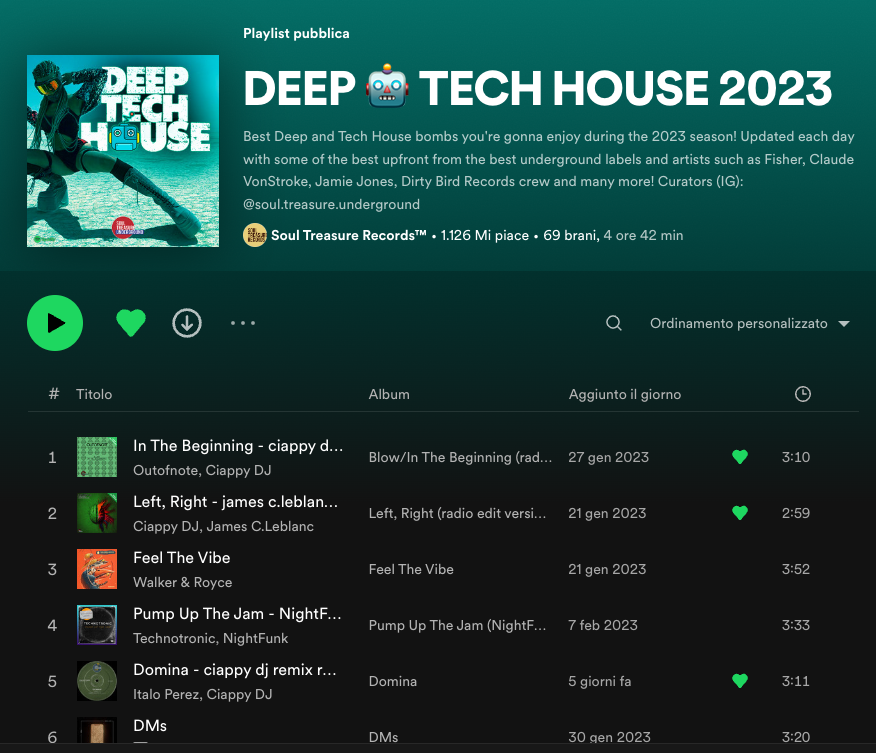Click the search in playlist icon

coord(614,323)
